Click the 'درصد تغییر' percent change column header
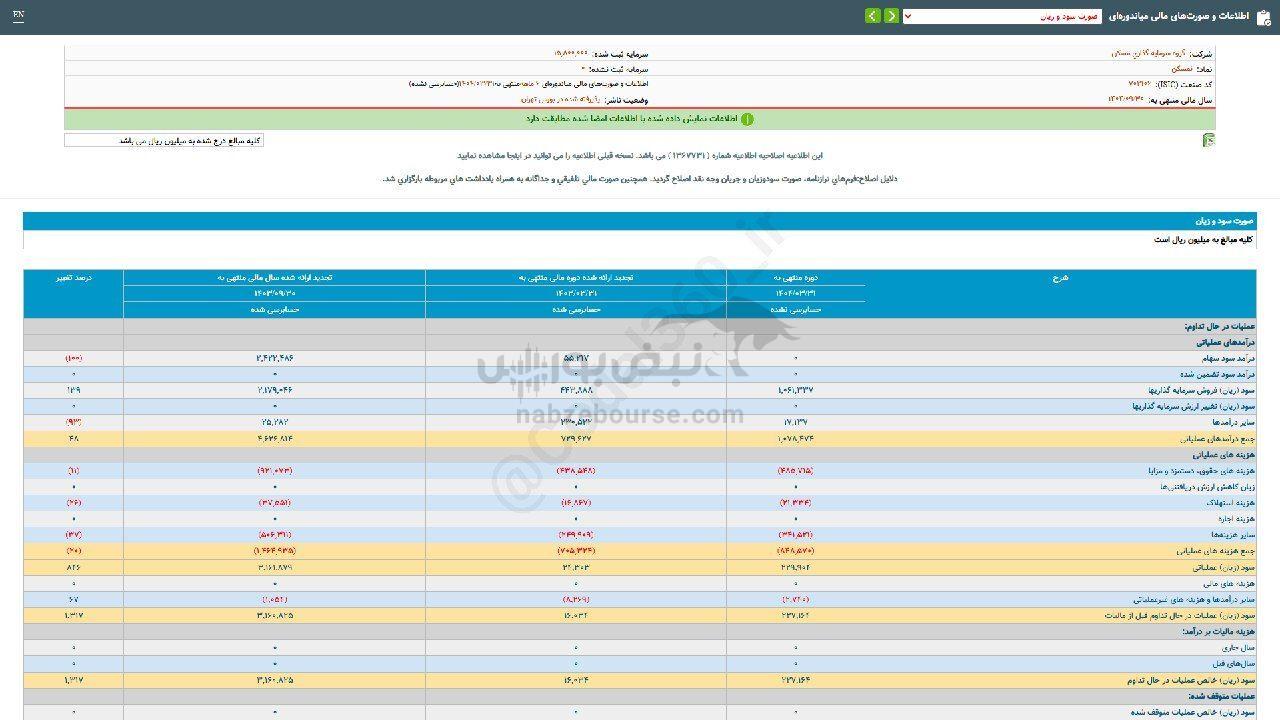 coord(74,278)
